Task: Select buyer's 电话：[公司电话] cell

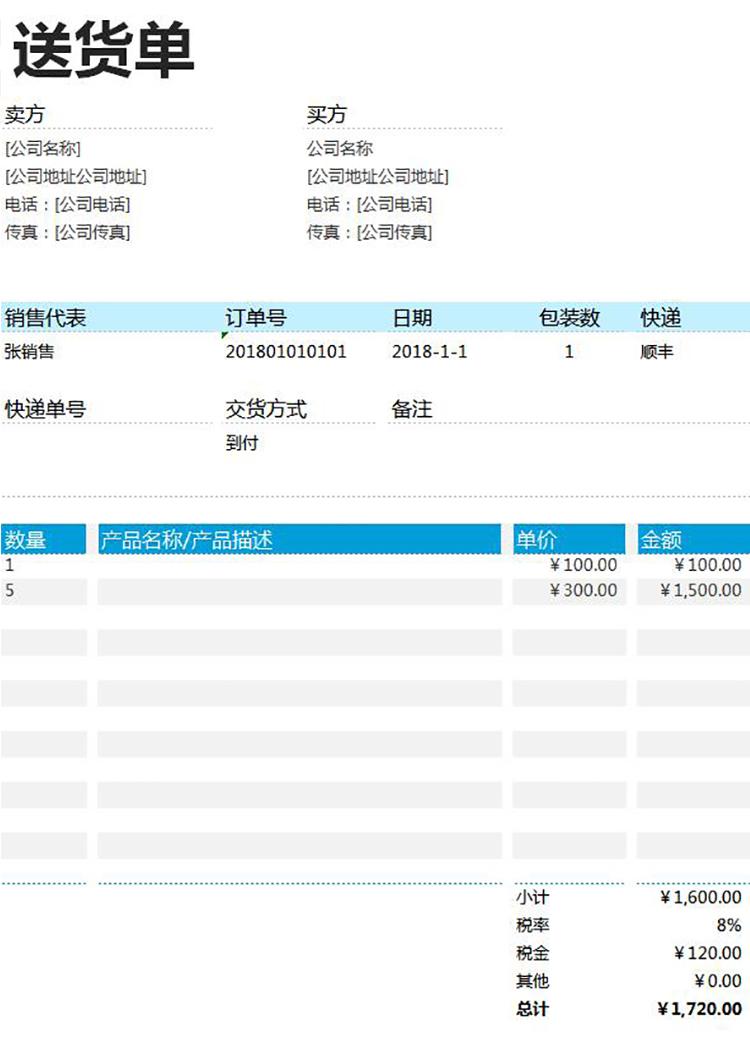Action: coord(370,204)
